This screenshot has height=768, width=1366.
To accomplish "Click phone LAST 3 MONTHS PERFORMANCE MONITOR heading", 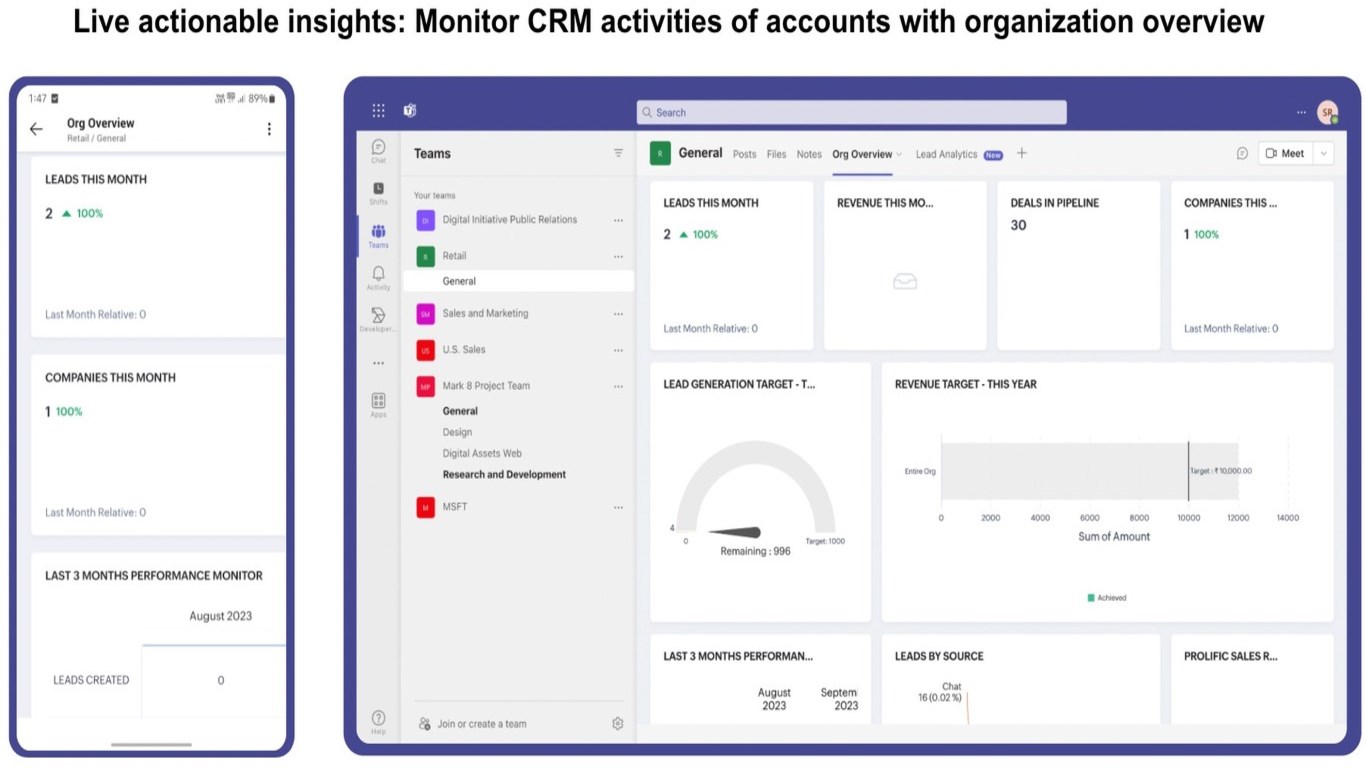I will pyautogui.click(x=154, y=576).
